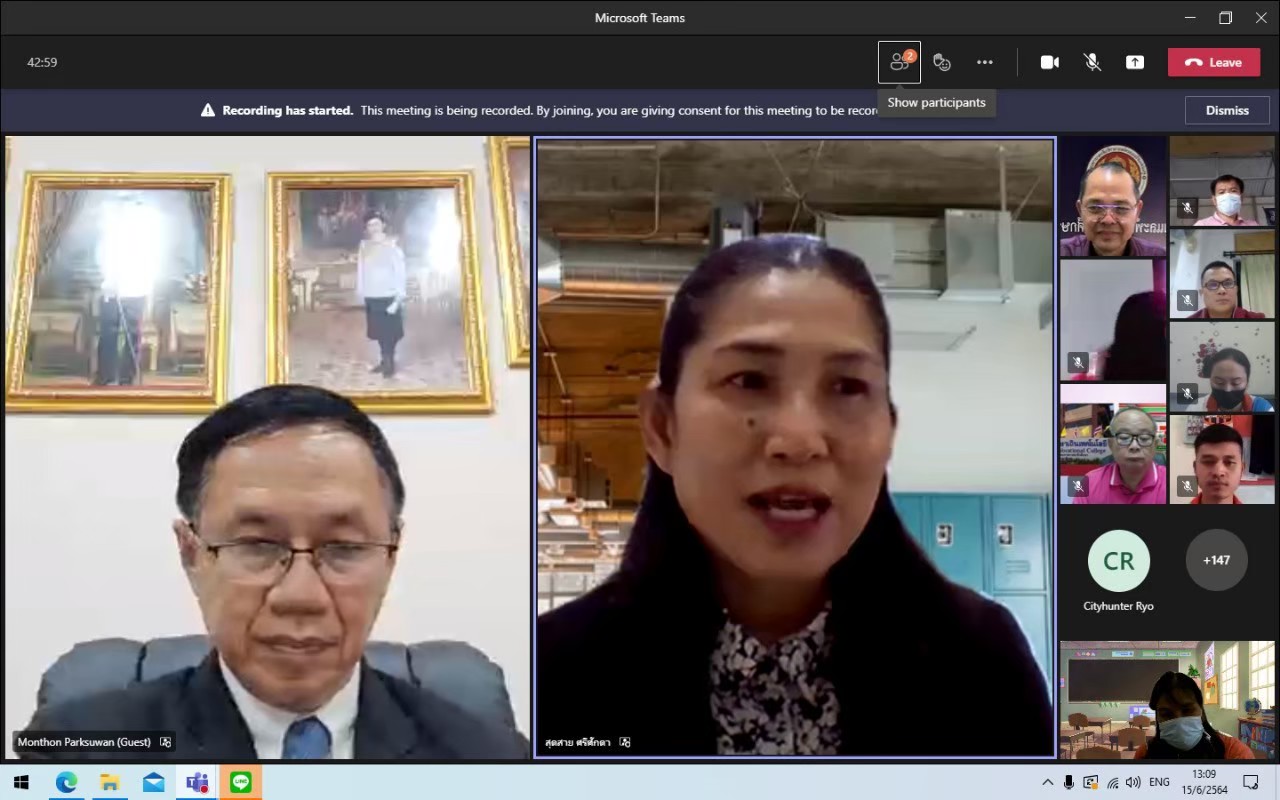Image resolution: width=1280 pixels, height=800 pixels.
Task: Show hidden system tray icons
Action: pyautogui.click(x=1047, y=782)
